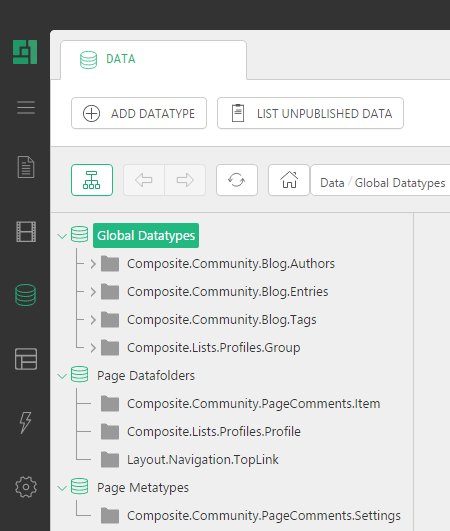Select the Data perspective database icon
The image size is (450, 531).
(25, 295)
